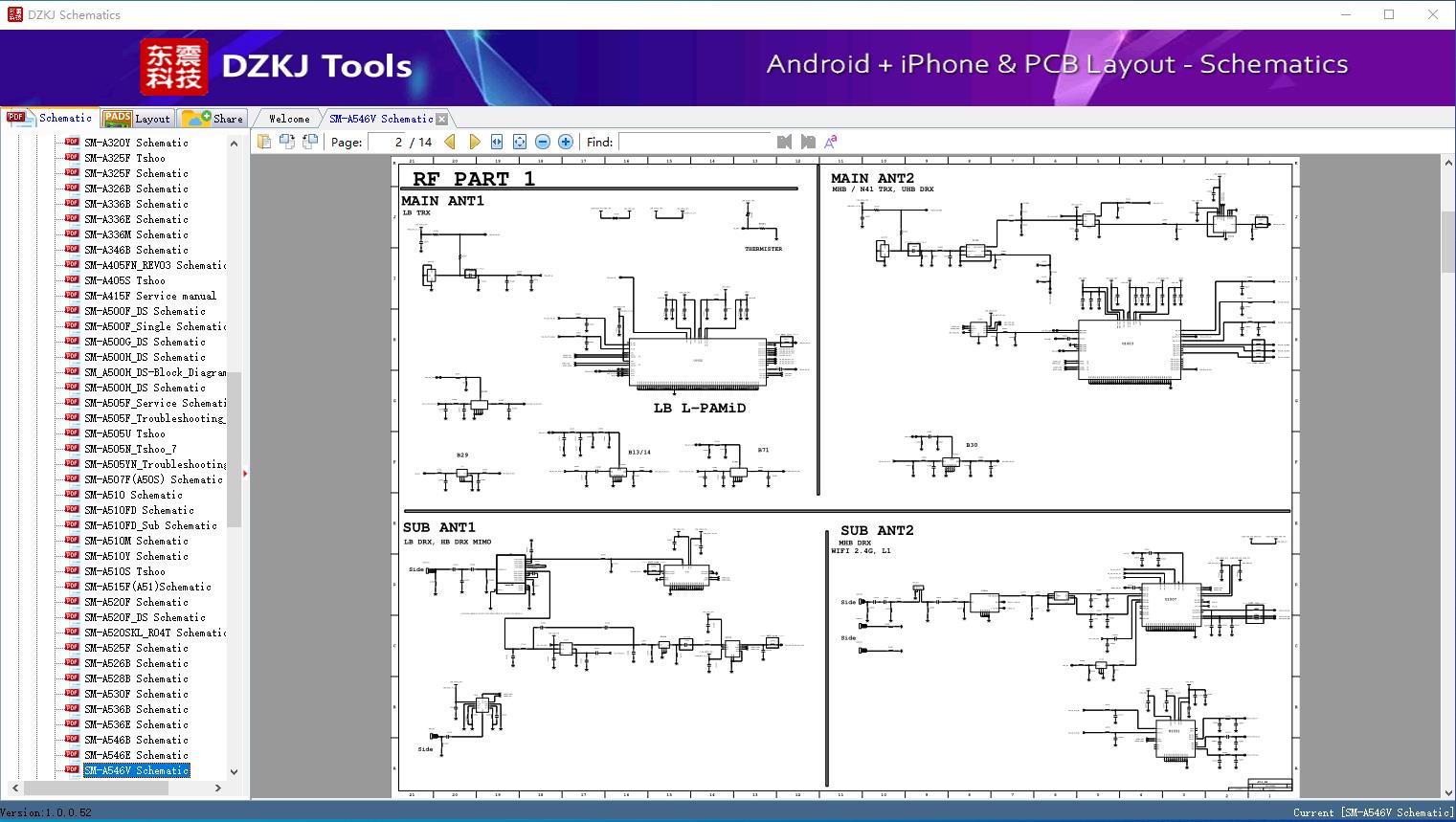Select SM-A520F_DS Schematic tree item
The height and width of the screenshot is (822, 1456).
145,617
